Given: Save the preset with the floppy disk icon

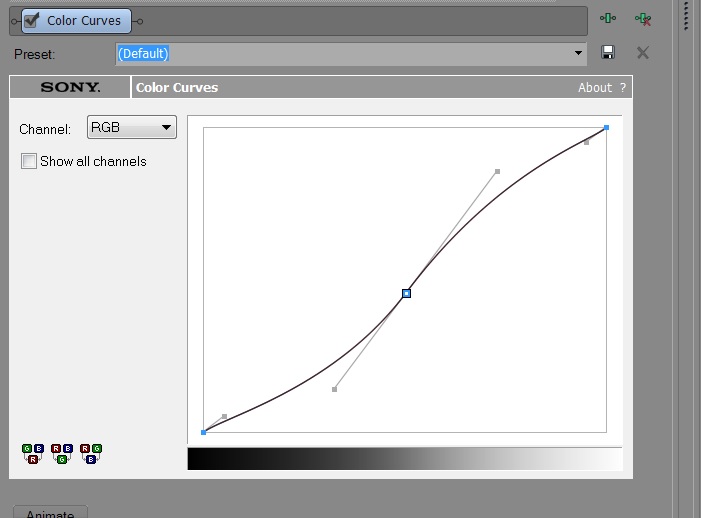Looking at the screenshot, I should 608,53.
